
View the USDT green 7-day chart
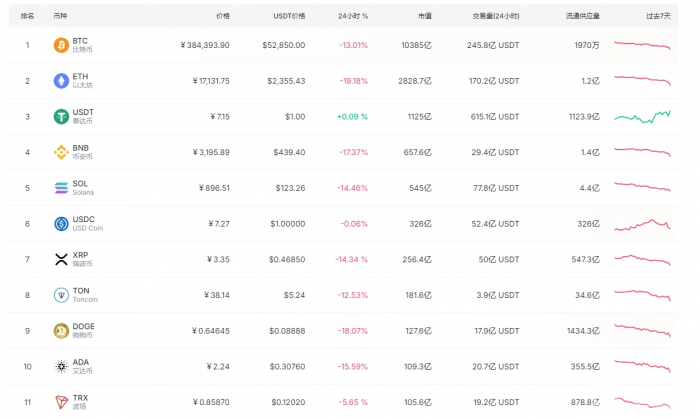[x=642, y=116]
